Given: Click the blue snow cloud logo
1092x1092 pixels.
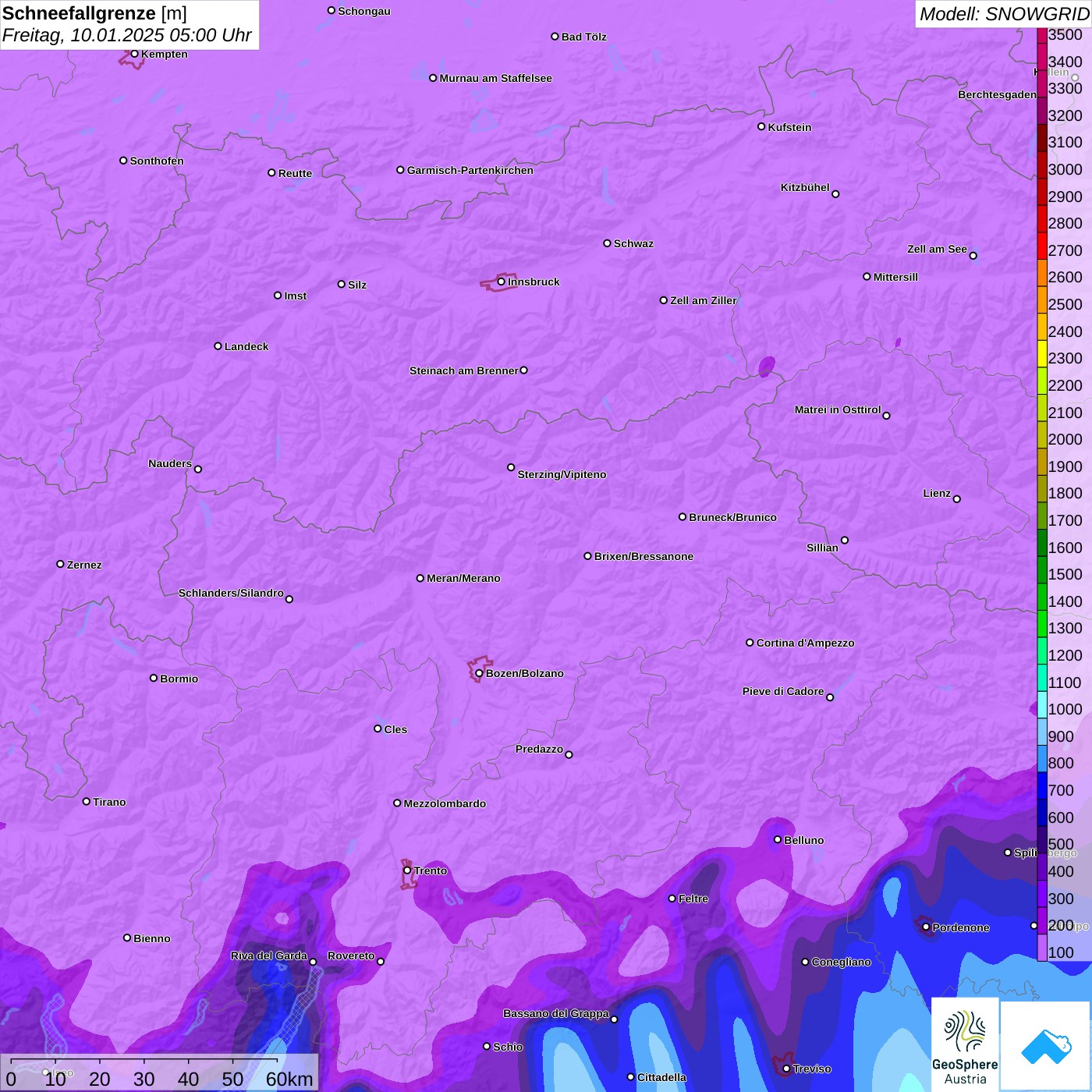Looking at the screenshot, I should [x=1045, y=1045].
